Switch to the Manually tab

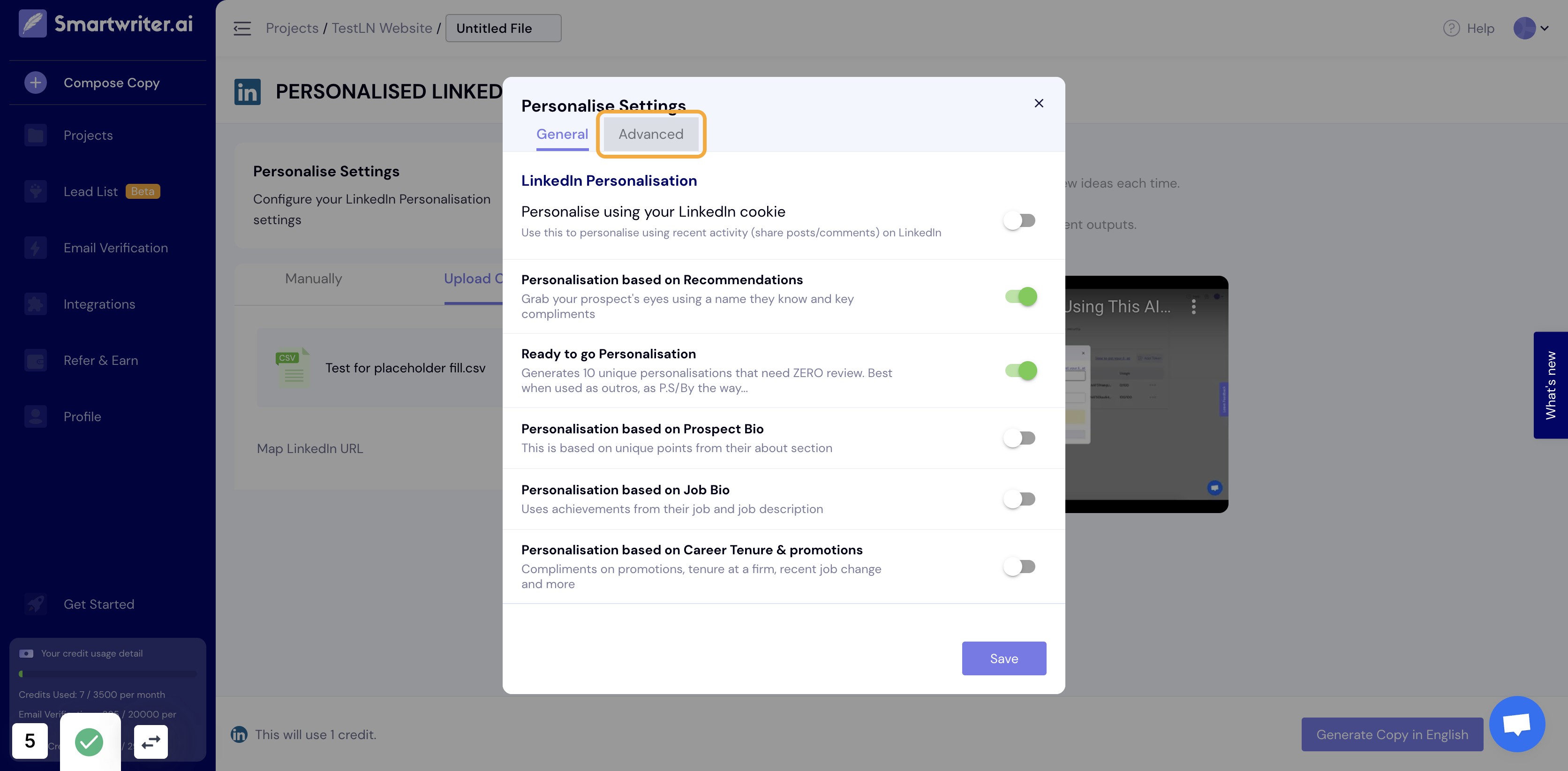[314, 279]
